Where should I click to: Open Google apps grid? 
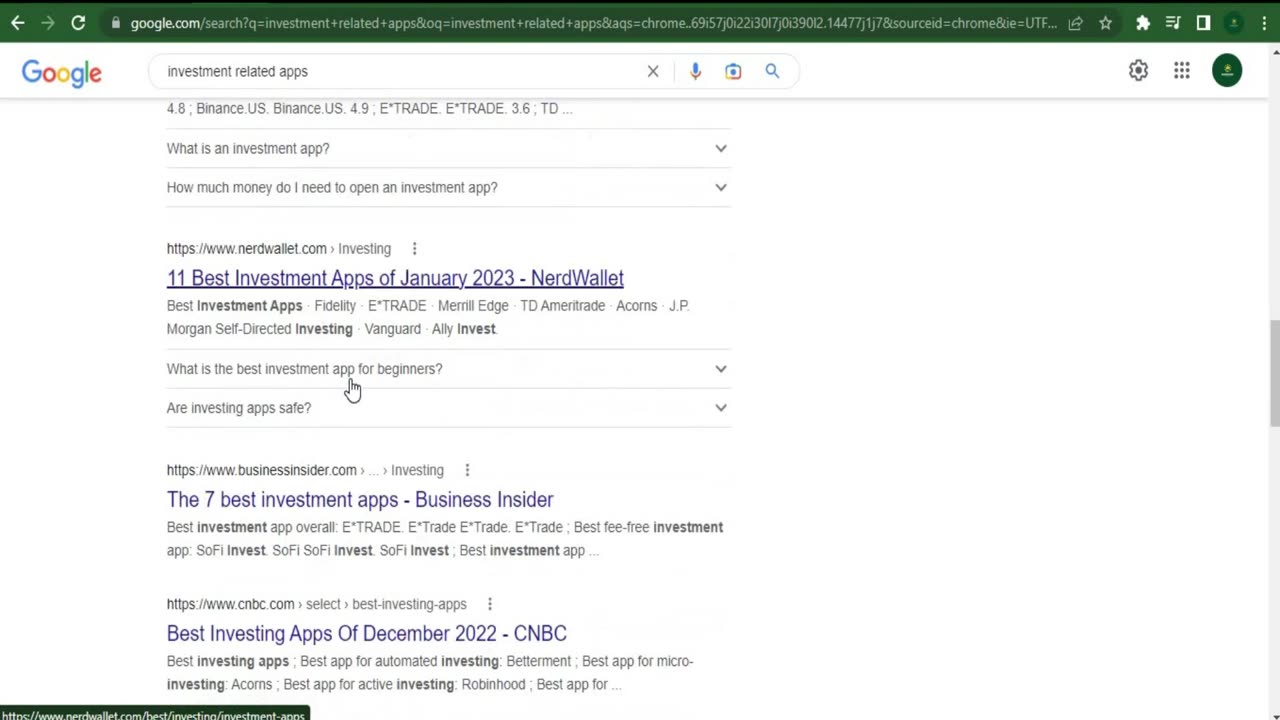[1182, 70]
